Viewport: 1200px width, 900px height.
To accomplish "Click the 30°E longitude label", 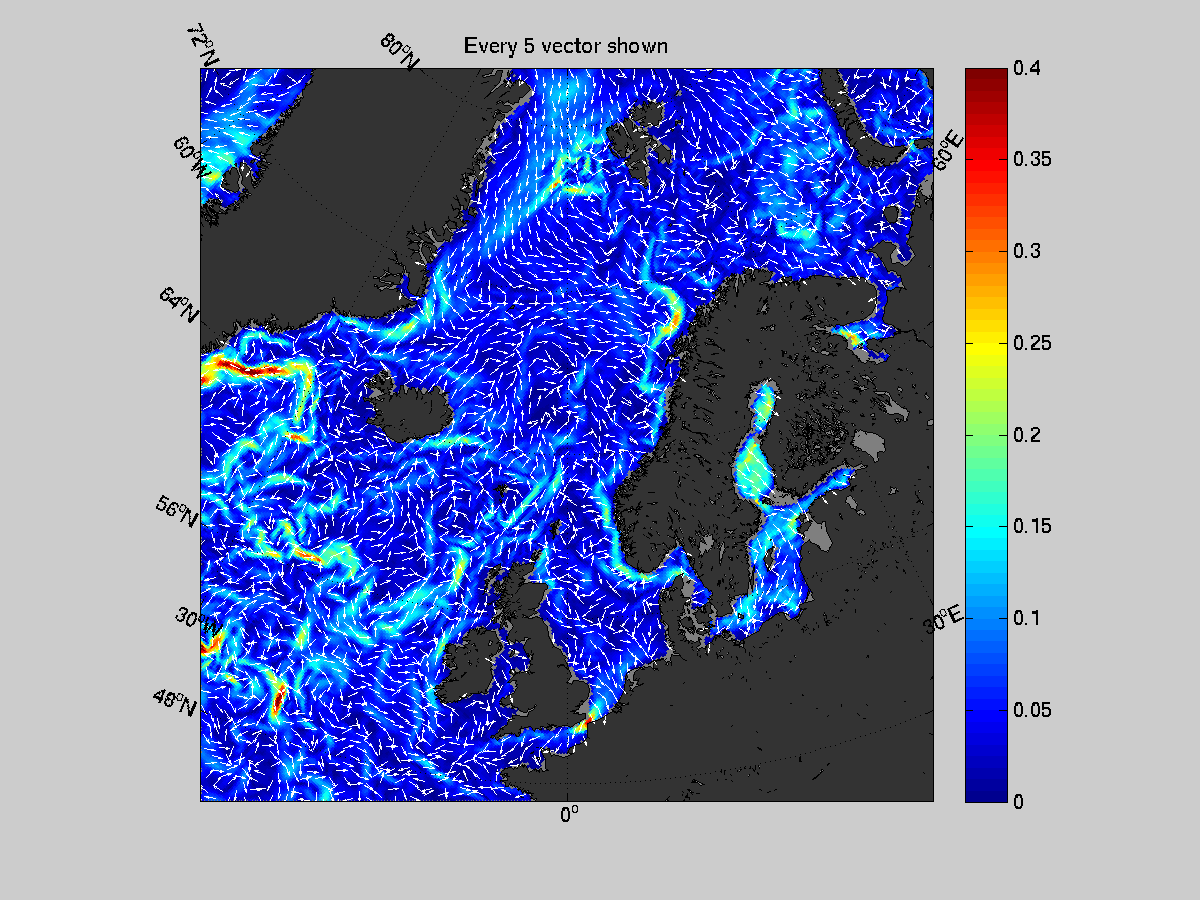I will [943, 620].
